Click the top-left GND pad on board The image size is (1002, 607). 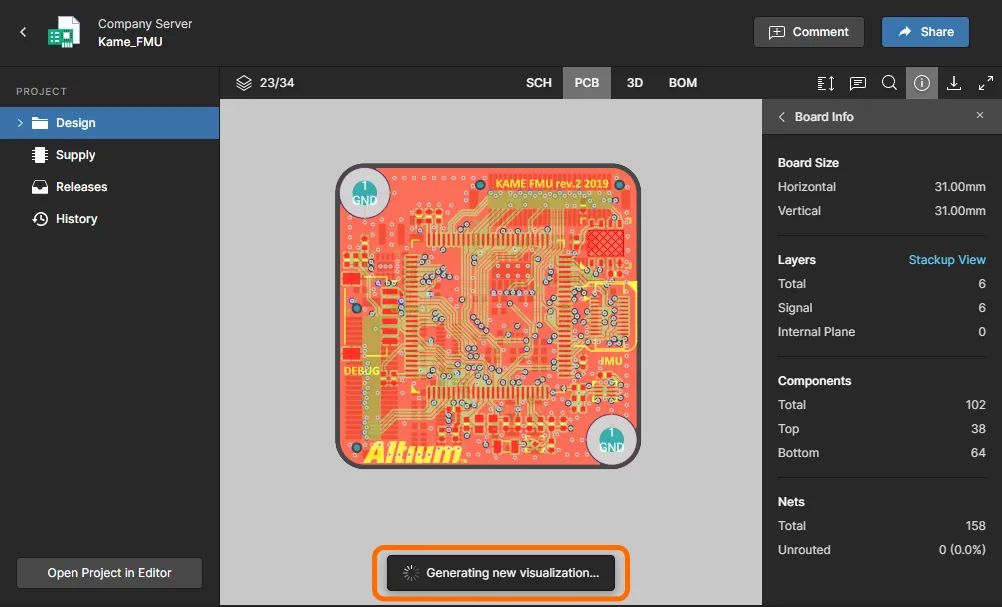pyautogui.click(x=364, y=194)
